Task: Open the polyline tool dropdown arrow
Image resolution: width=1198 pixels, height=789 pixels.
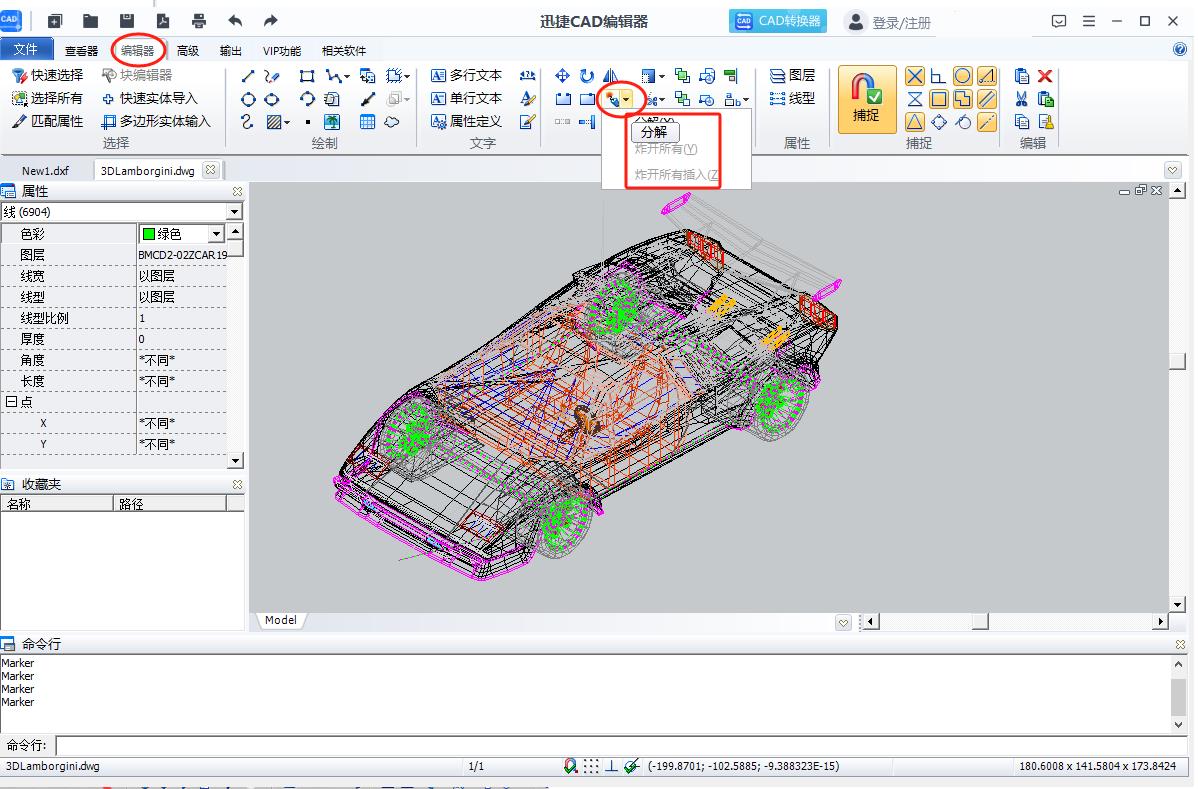Action: (x=347, y=76)
